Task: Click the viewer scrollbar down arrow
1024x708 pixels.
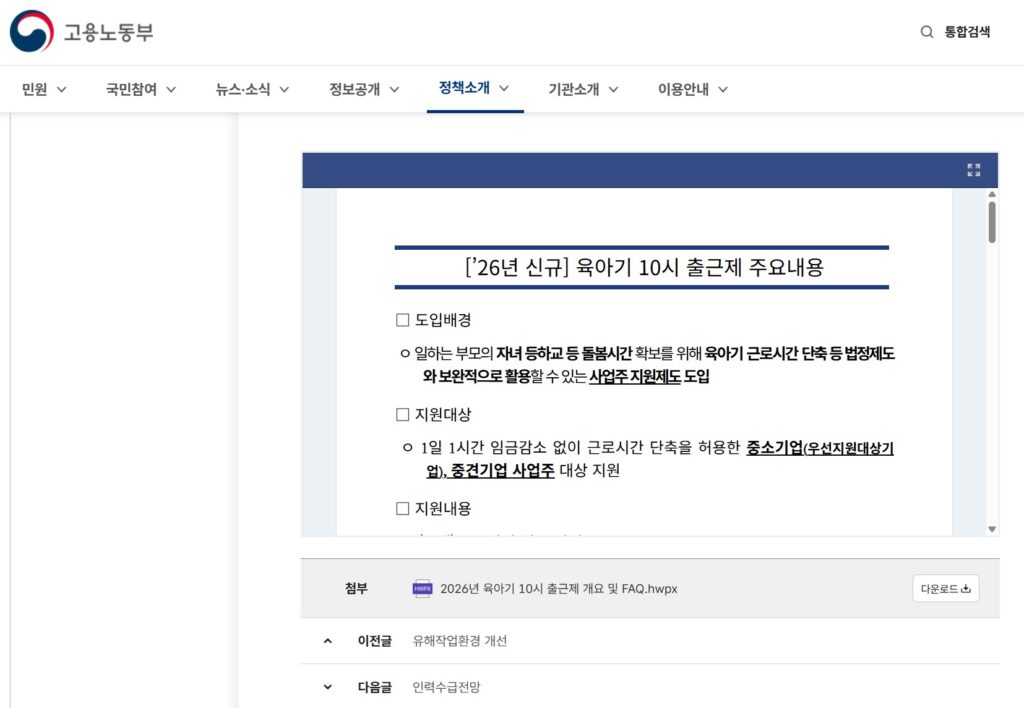Action: 994,529
